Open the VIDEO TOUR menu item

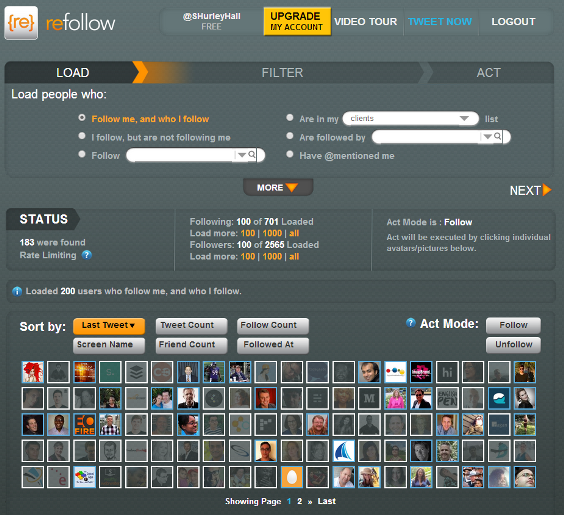pyautogui.click(x=365, y=22)
